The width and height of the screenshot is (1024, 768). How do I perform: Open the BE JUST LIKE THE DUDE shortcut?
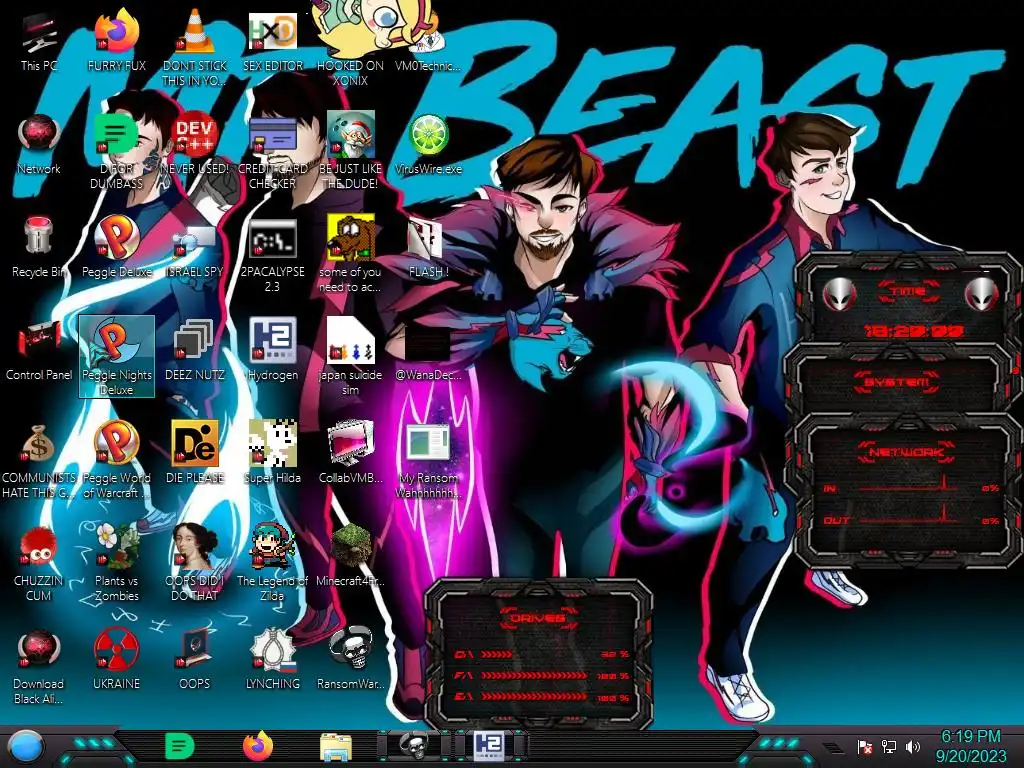tap(350, 152)
